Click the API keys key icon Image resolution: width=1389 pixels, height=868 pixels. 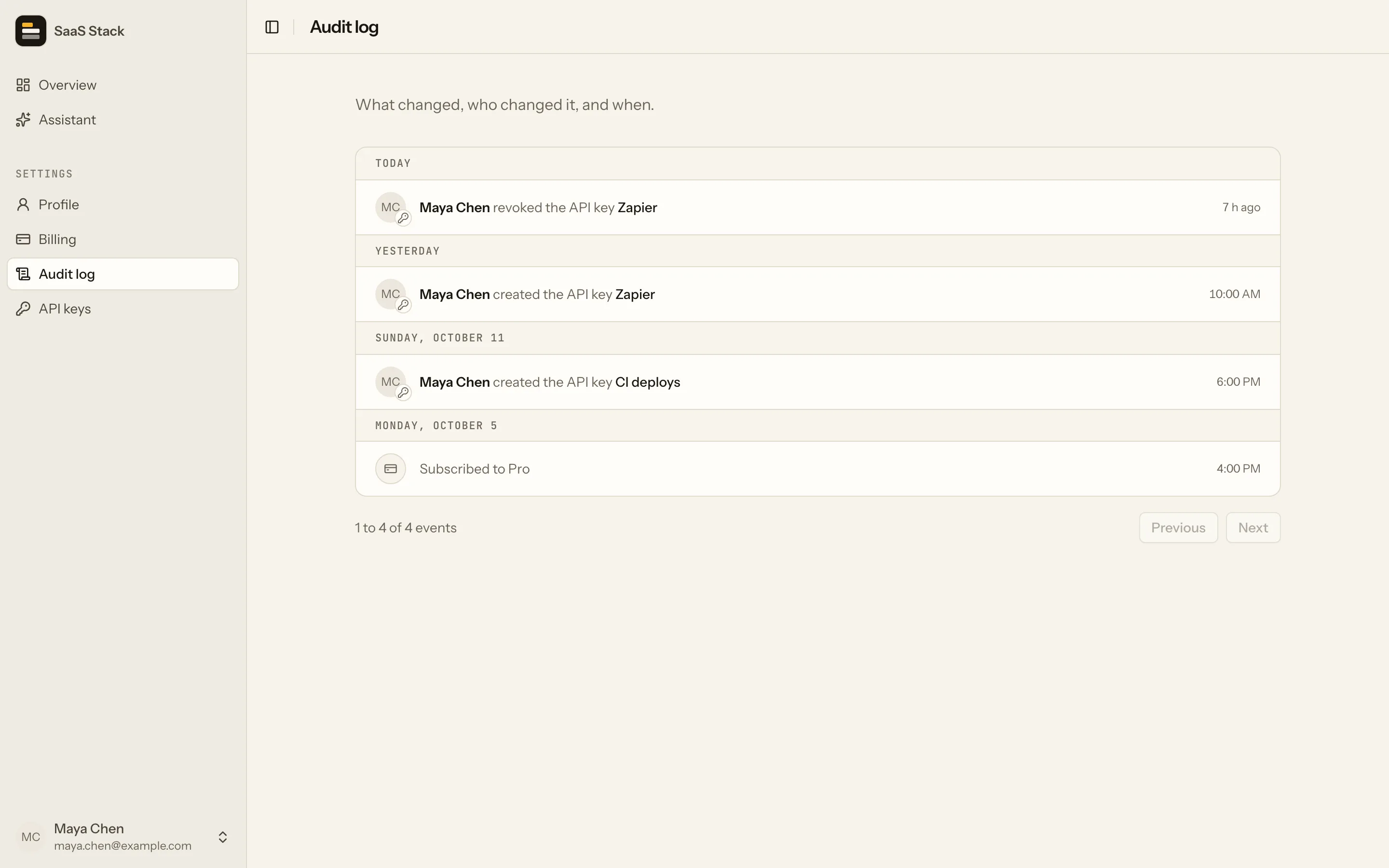pyautogui.click(x=23, y=309)
